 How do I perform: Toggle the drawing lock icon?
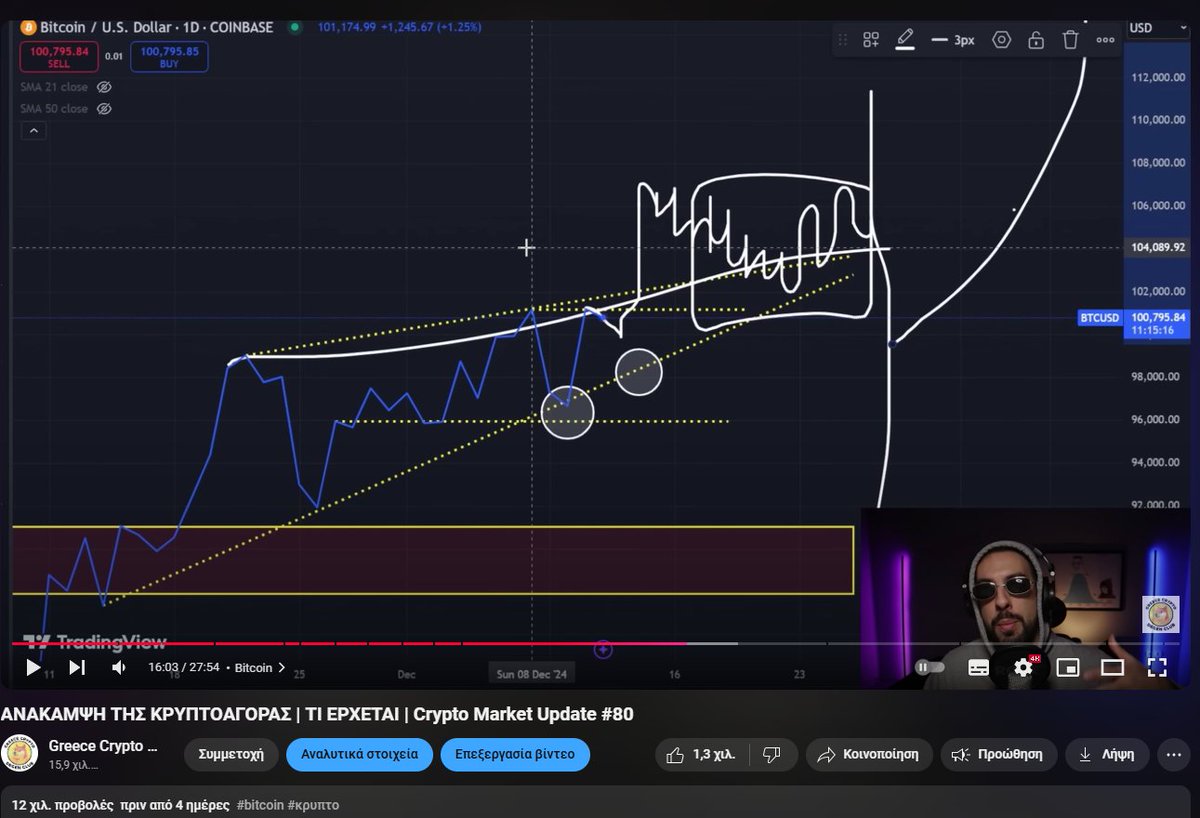coord(1036,40)
